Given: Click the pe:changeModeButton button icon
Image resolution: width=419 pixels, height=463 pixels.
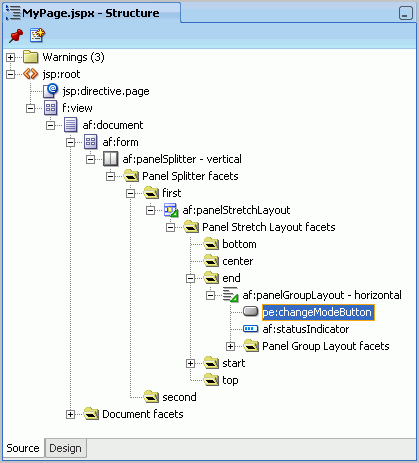Looking at the screenshot, I should pyautogui.click(x=251, y=312).
